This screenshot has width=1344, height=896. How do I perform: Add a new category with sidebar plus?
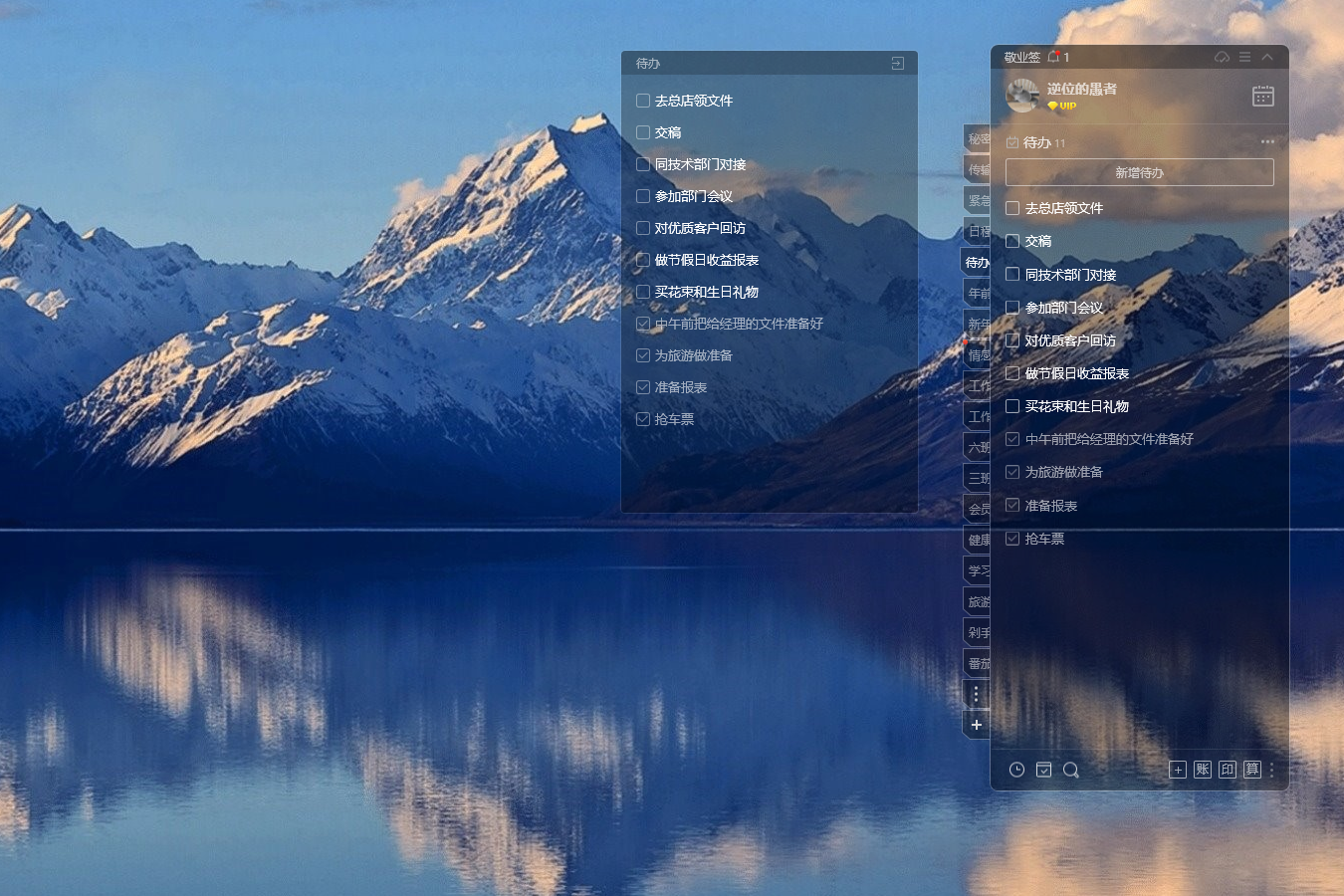point(977,725)
